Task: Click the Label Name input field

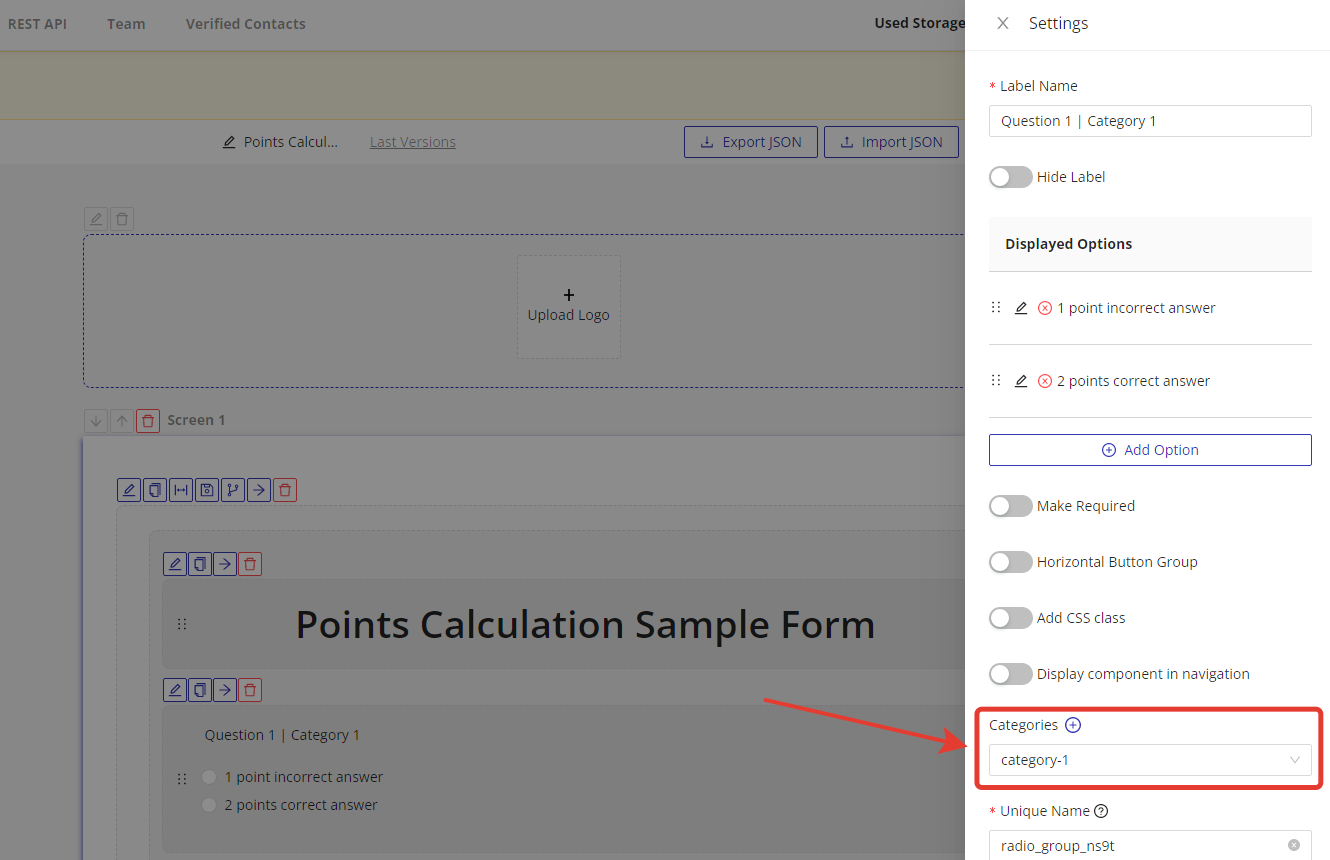Action: pyautogui.click(x=1149, y=121)
